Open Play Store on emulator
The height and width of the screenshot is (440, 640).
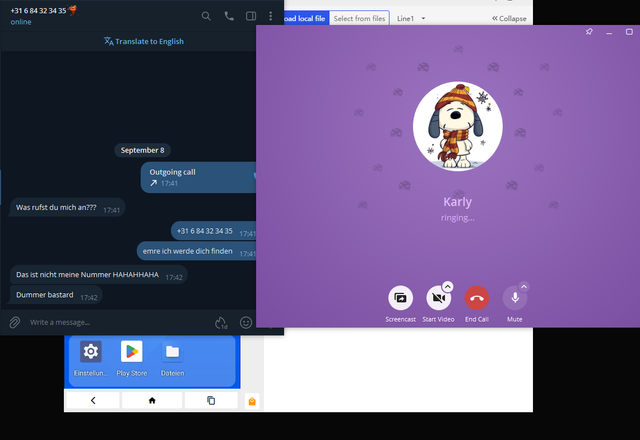[131, 358]
